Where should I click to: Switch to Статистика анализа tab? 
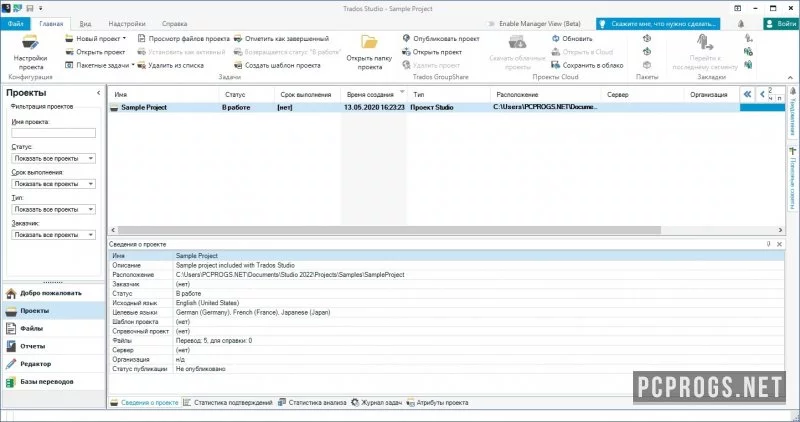tap(312, 403)
